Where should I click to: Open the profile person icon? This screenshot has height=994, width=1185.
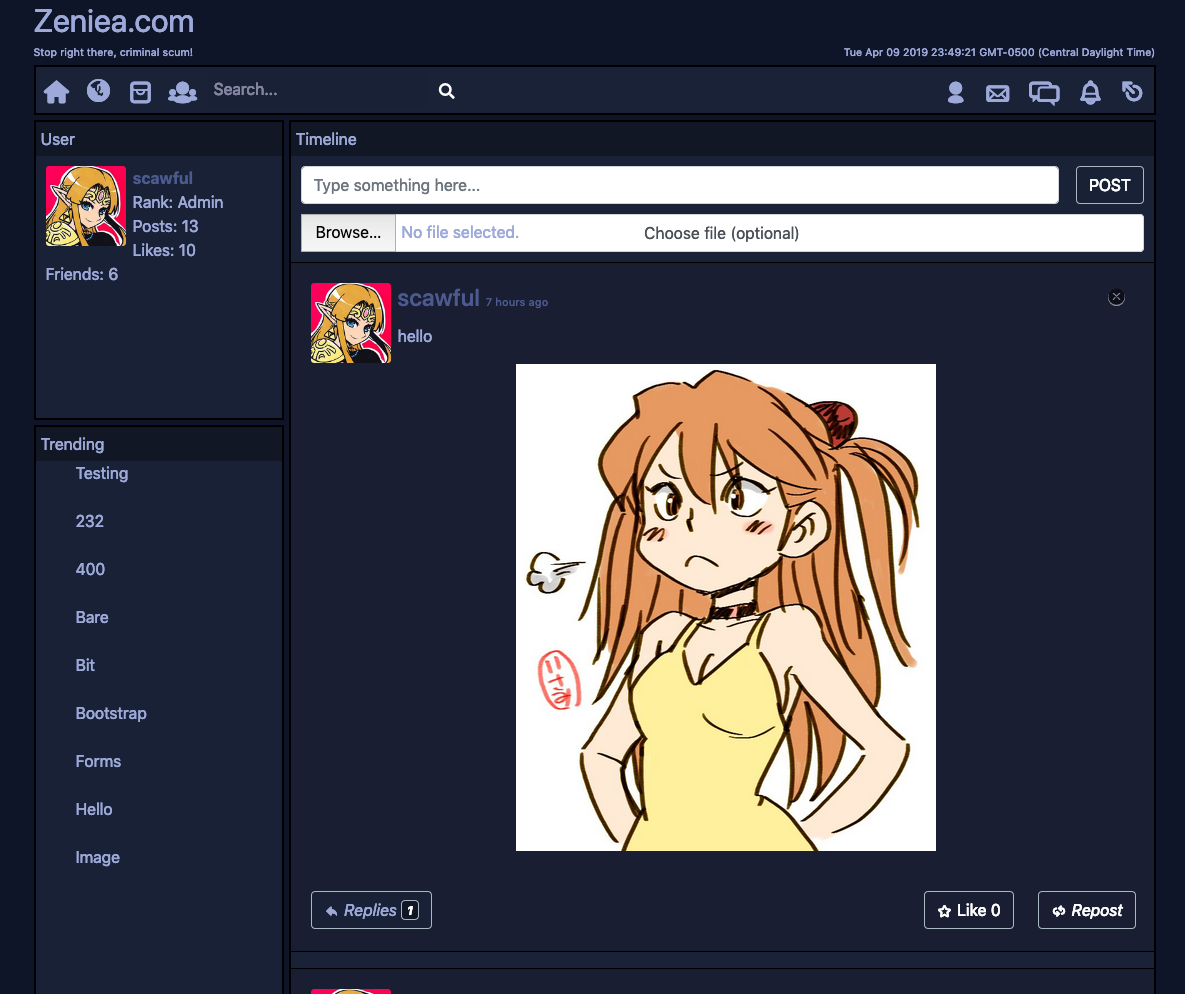click(x=955, y=92)
